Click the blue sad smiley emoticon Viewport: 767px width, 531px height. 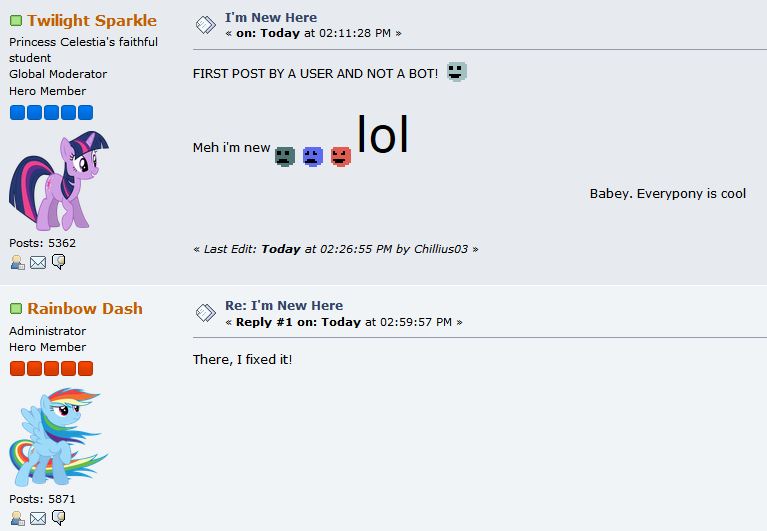click(313, 157)
